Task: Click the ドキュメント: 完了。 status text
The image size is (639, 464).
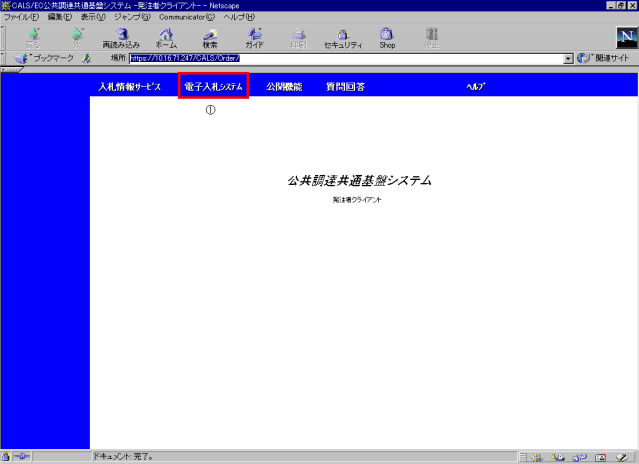Action: pyautogui.click(x=123, y=457)
